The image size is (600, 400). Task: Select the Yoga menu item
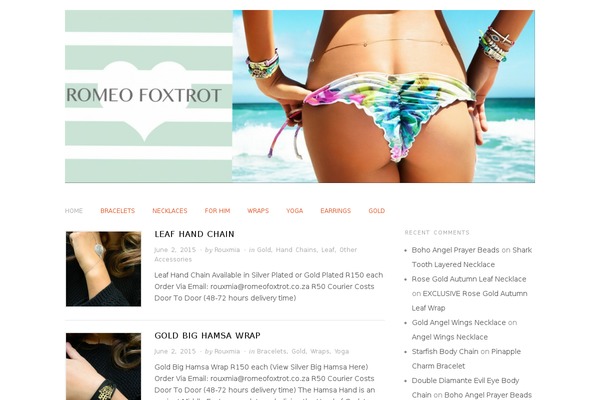(x=295, y=211)
